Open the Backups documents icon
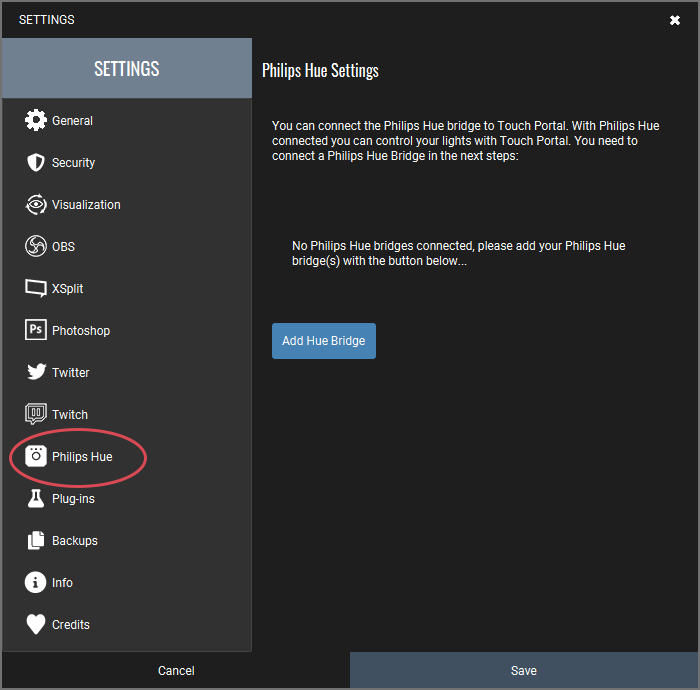Screen dimensions: 700x690 (x=36, y=541)
